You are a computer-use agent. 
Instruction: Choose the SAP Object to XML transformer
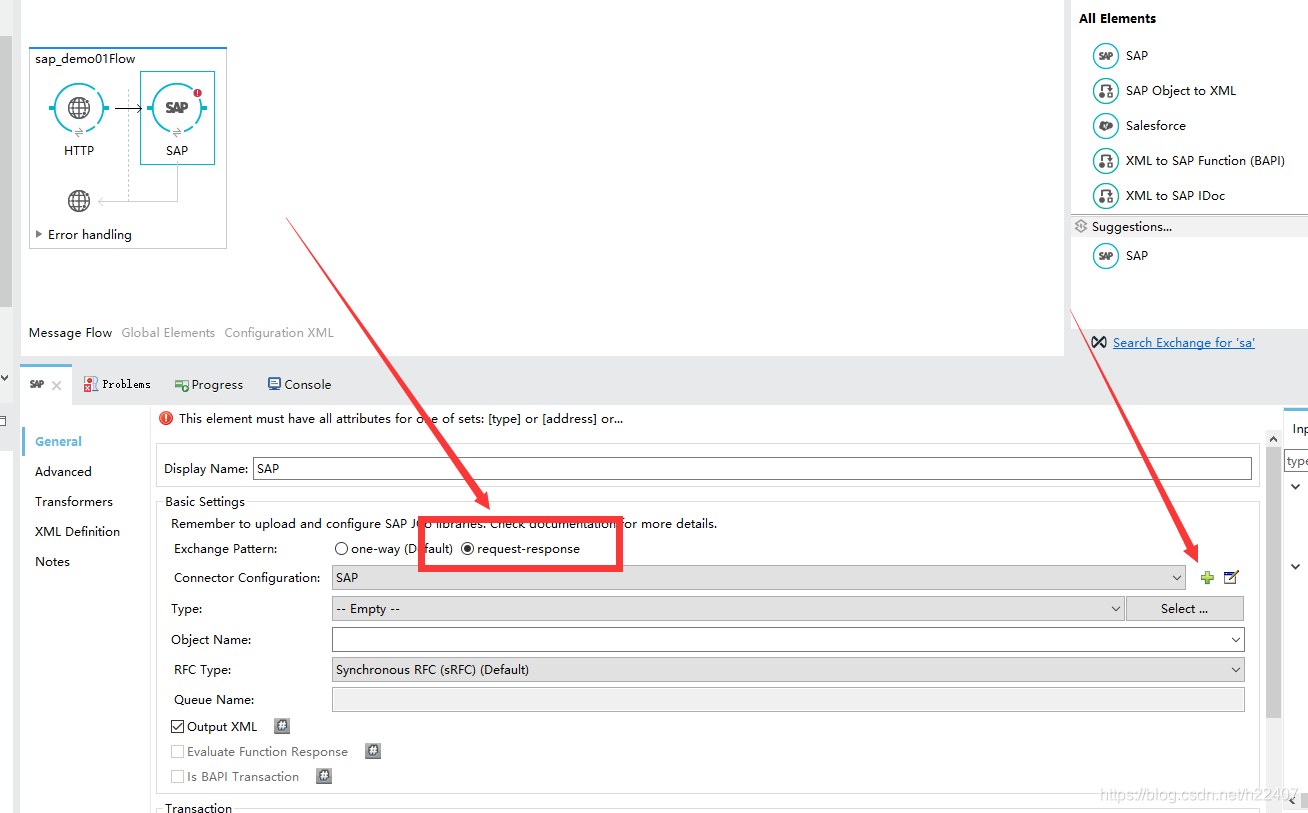point(1165,91)
